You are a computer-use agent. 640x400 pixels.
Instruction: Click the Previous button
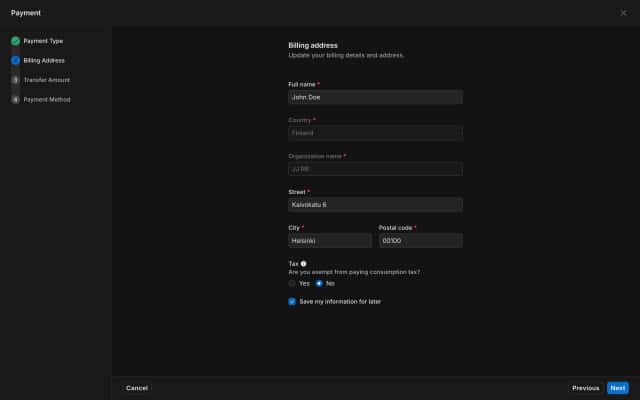[x=585, y=388]
